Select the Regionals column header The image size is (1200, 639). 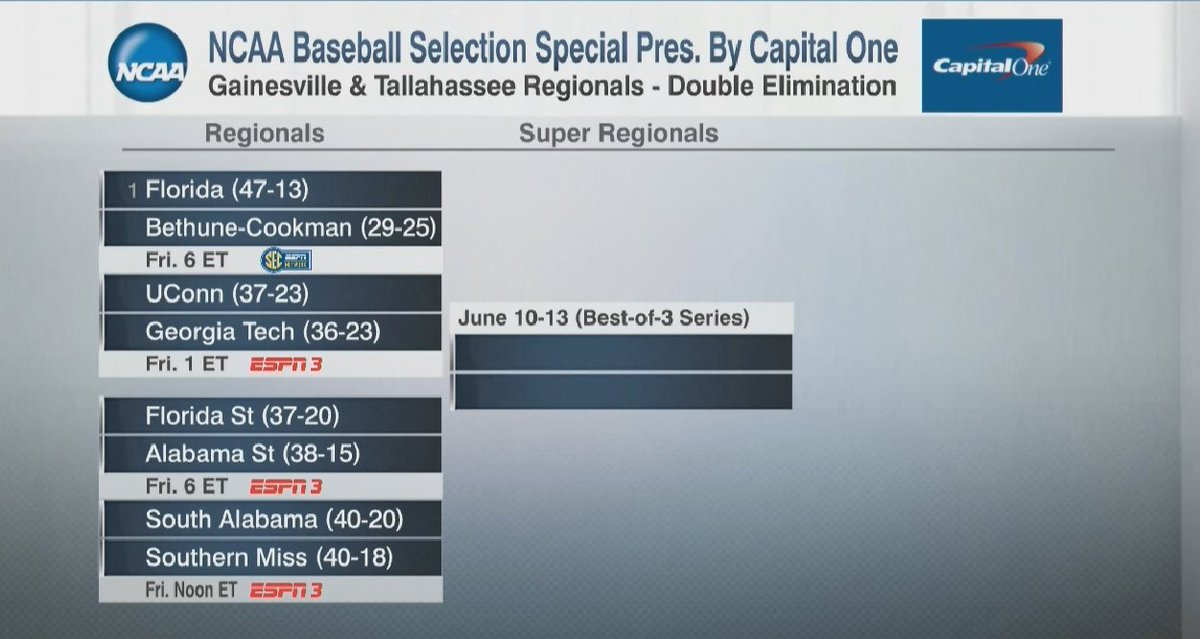coord(264,134)
